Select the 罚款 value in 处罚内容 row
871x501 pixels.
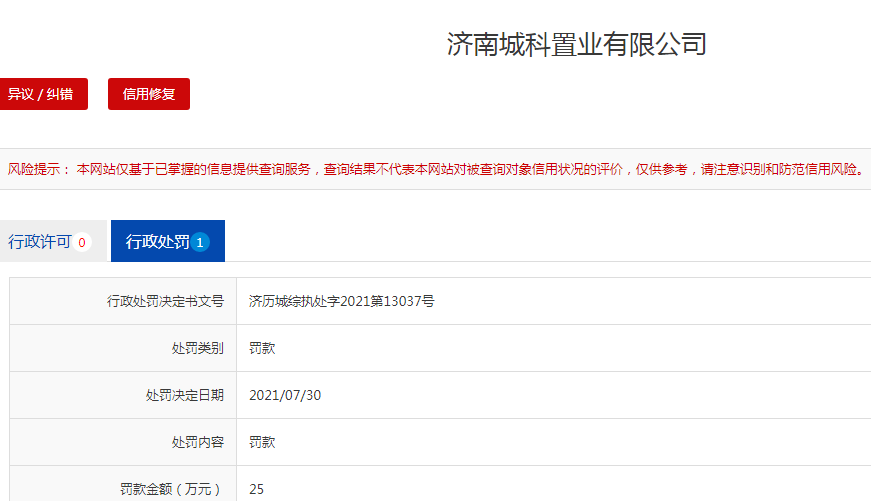(262, 442)
